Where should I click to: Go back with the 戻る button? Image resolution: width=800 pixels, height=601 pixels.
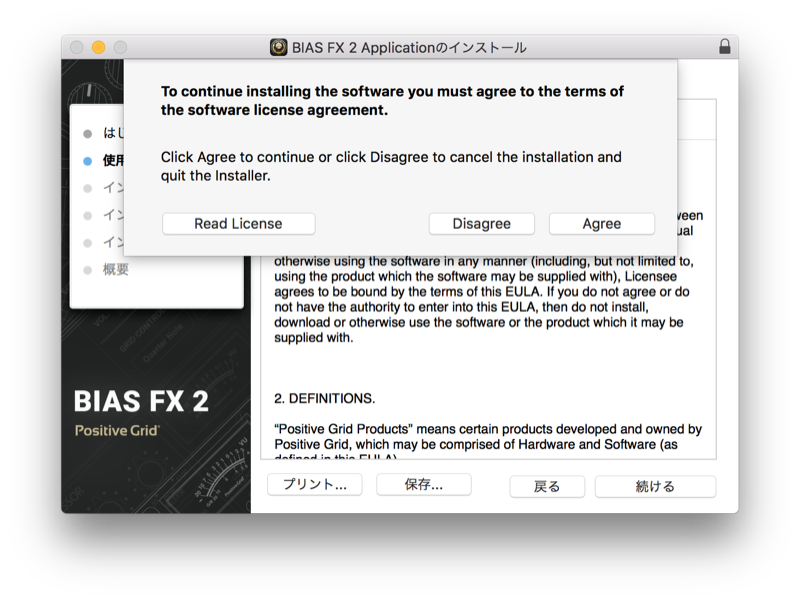tap(547, 487)
